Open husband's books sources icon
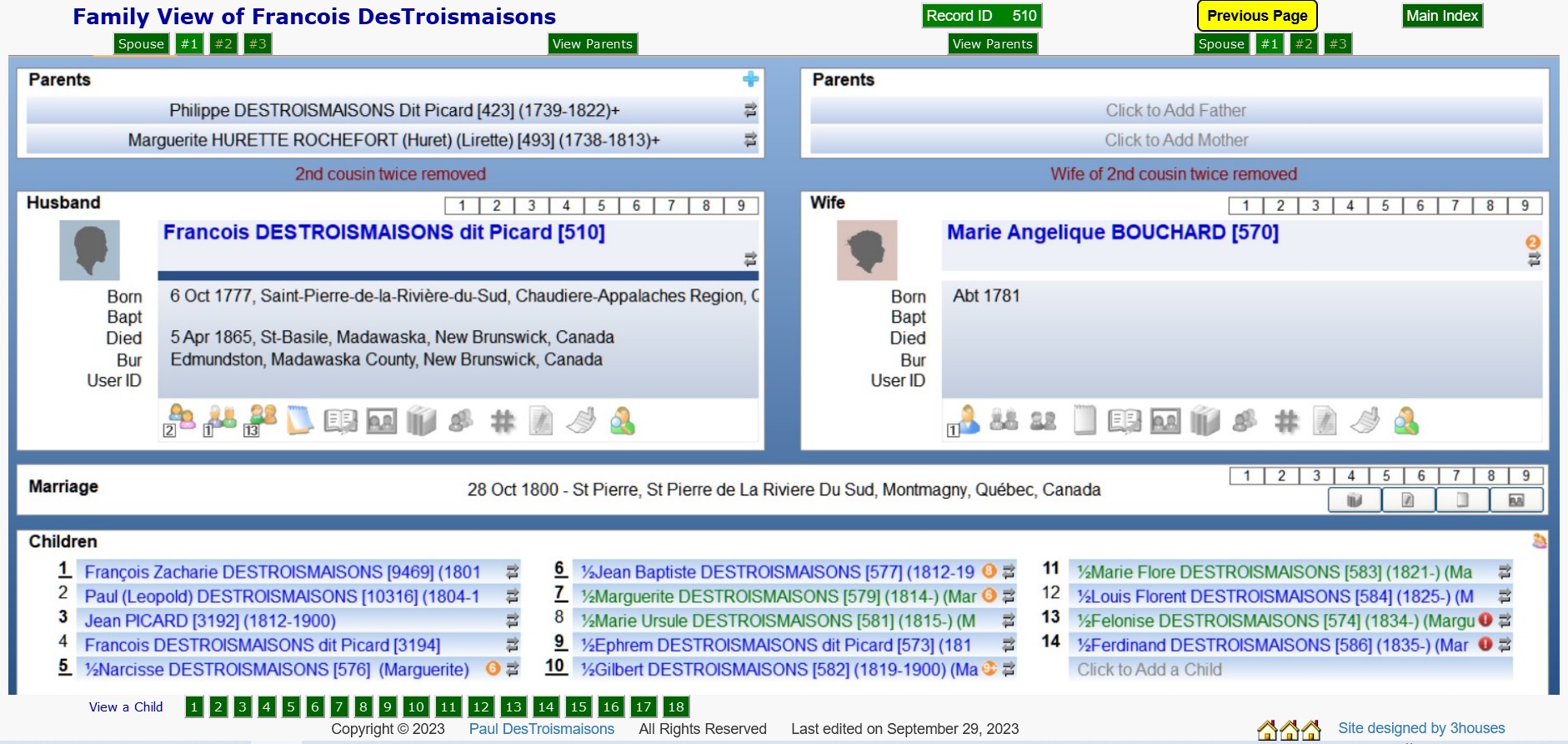This screenshot has height=744, width=1568. 421,421
